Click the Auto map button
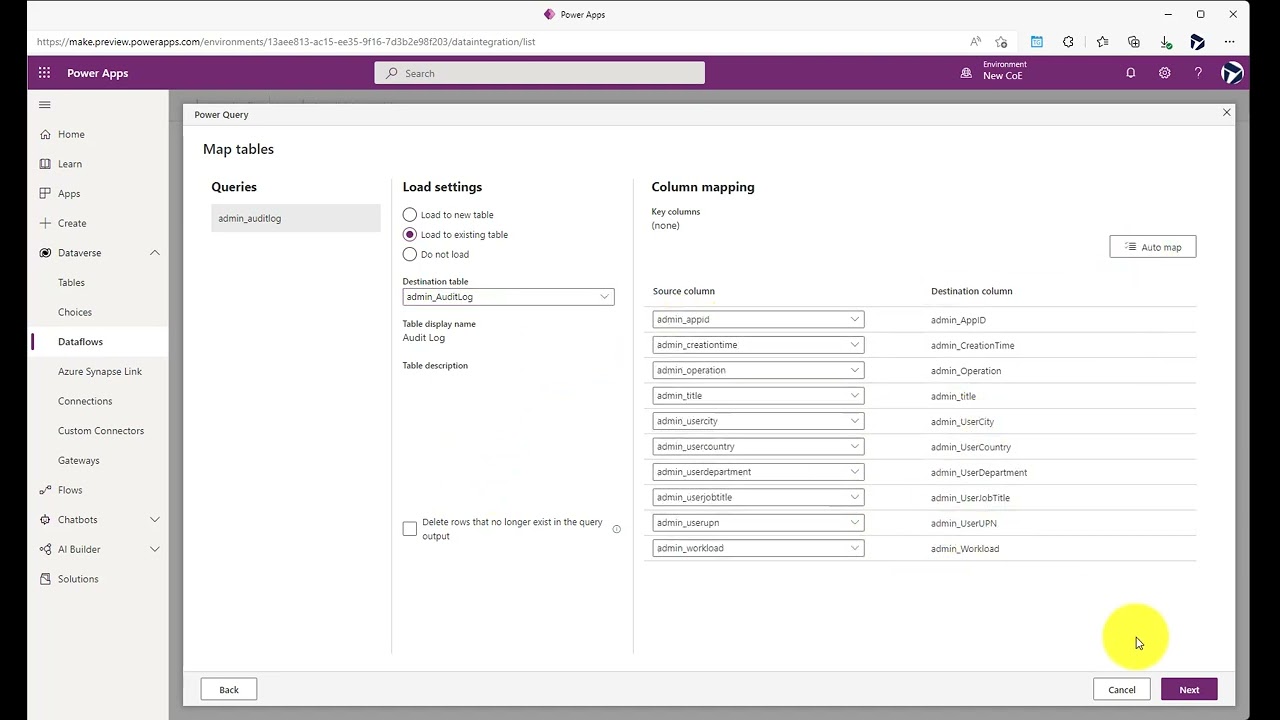 tap(1152, 247)
